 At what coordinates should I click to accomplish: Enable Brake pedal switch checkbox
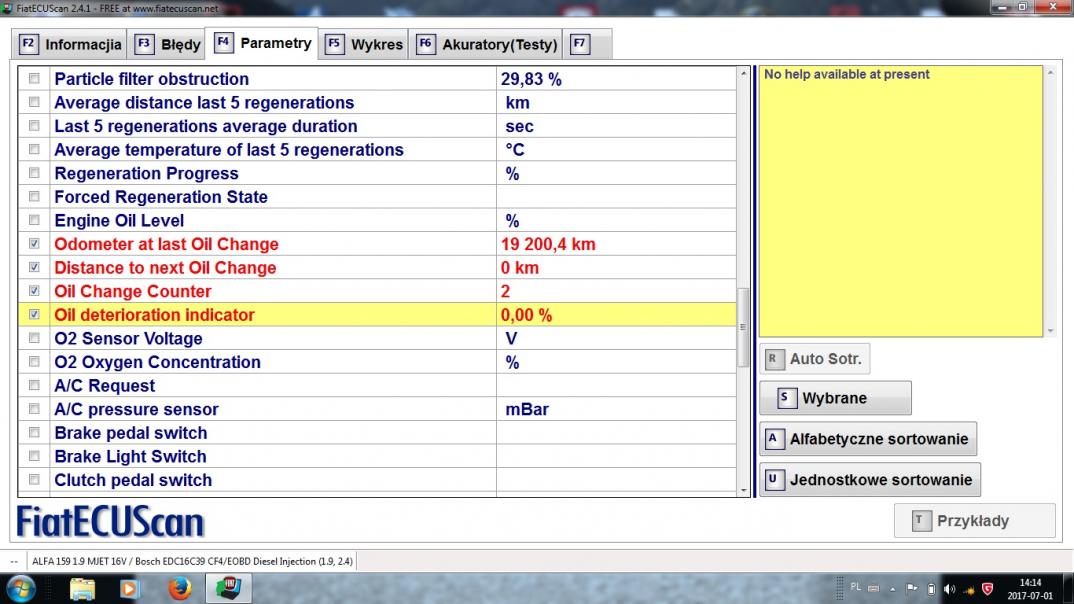pyautogui.click(x=34, y=433)
